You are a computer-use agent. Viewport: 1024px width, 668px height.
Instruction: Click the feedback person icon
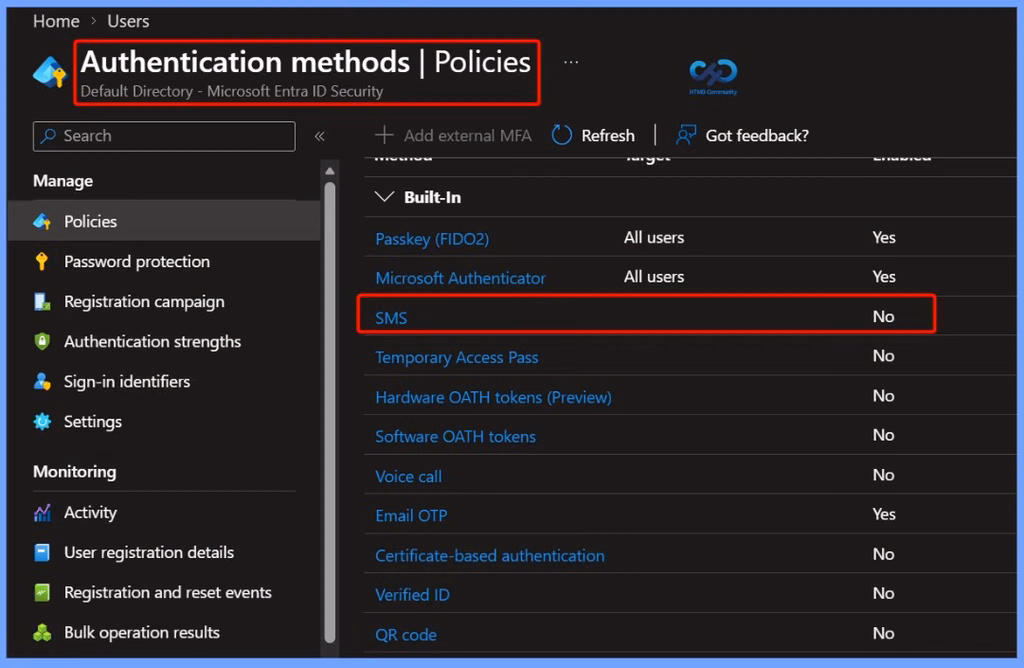coord(686,135)
